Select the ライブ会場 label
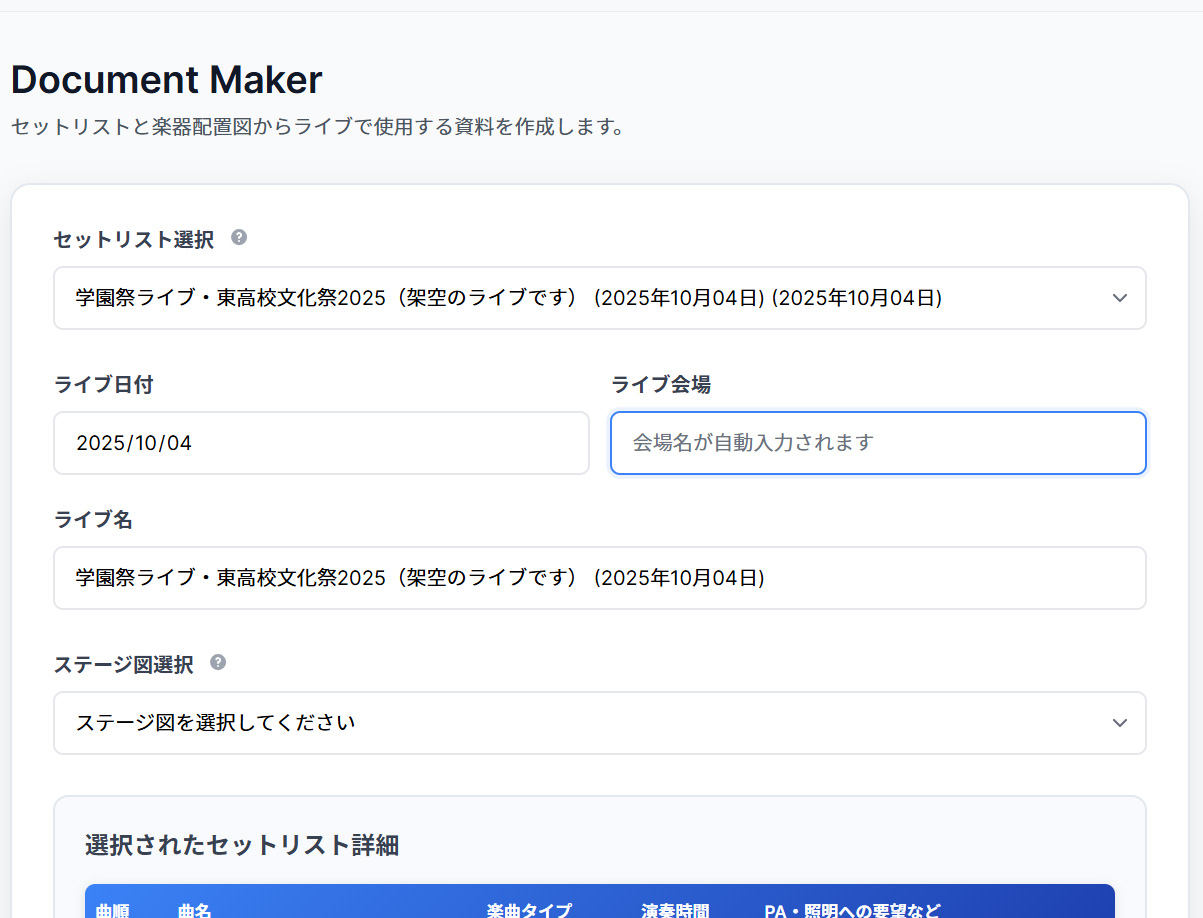The height and width of the screenshot is (918, 1203). [x=661, y=384]
